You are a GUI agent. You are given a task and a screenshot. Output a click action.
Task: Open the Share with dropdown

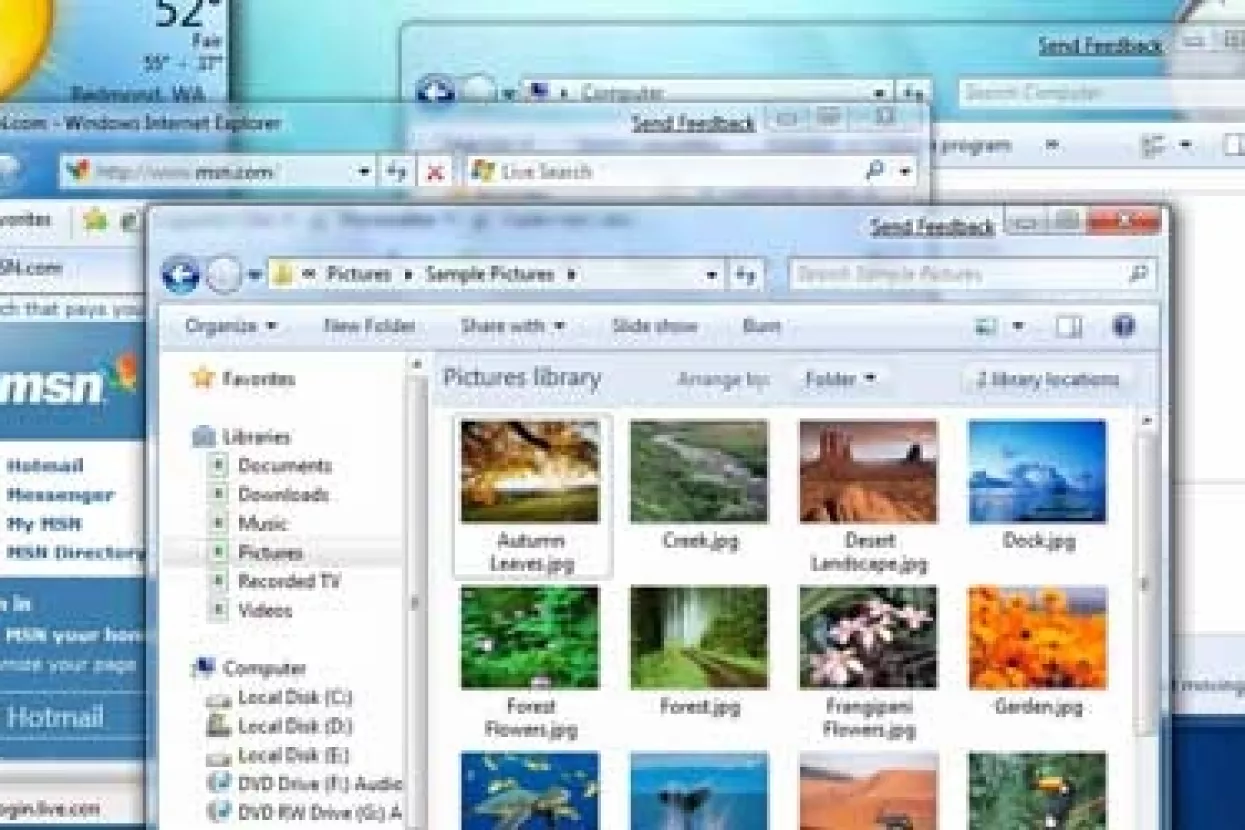pos(513,326)
